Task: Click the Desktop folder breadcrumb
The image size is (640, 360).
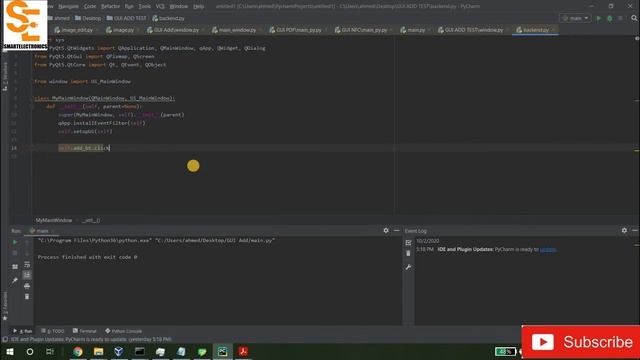Action: coord(88,18)
